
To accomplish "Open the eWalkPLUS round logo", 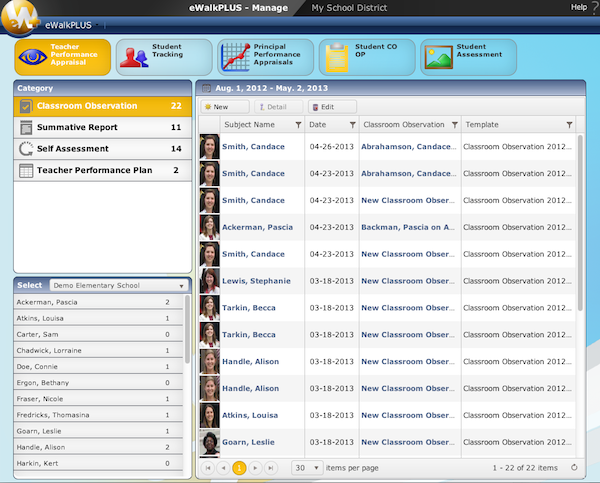I will pos(20,18).
